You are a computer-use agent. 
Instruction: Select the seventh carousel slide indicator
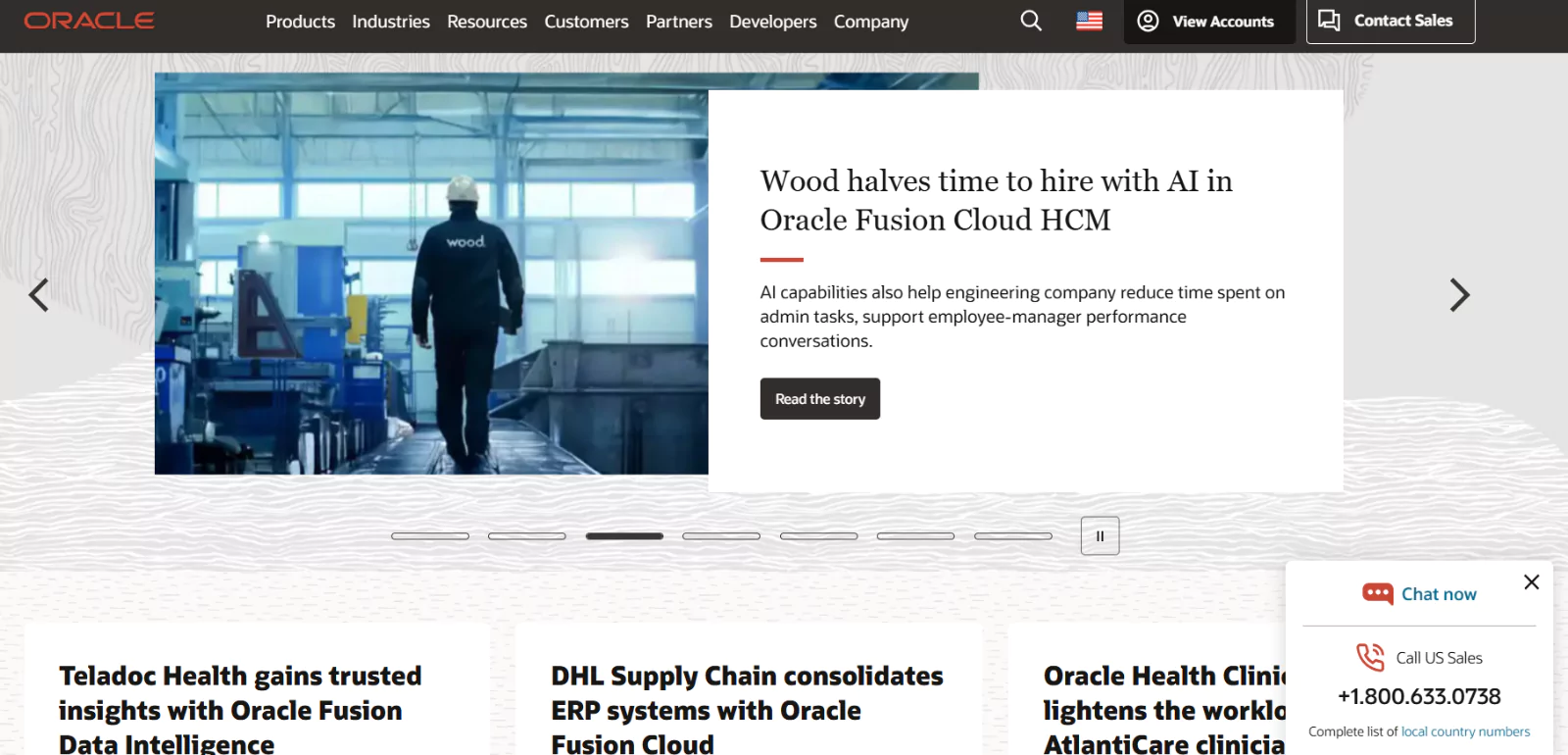click(x=1013, y=536)
